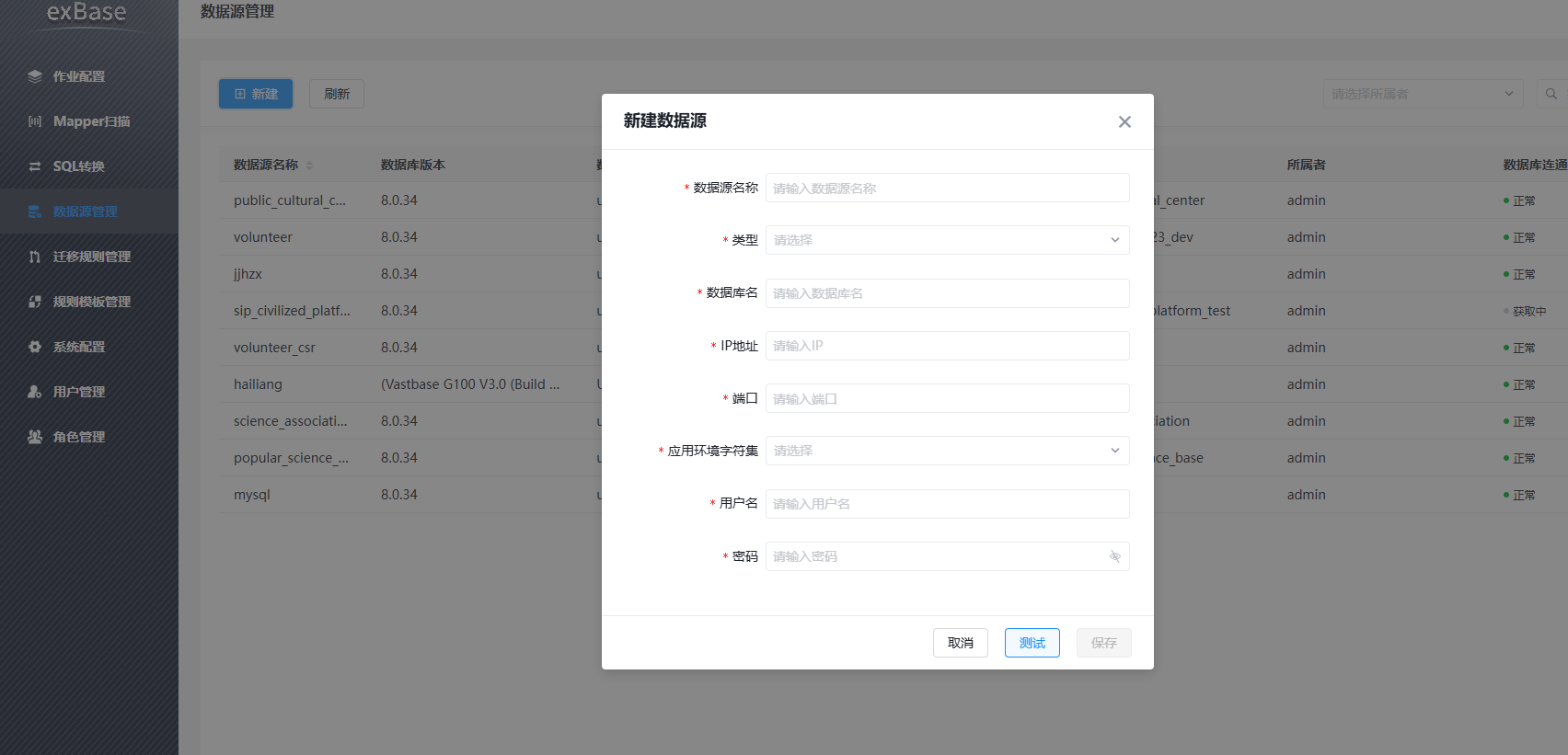Click the search magnifier icon button
1568x755 pixels.
pos(1551,94)
